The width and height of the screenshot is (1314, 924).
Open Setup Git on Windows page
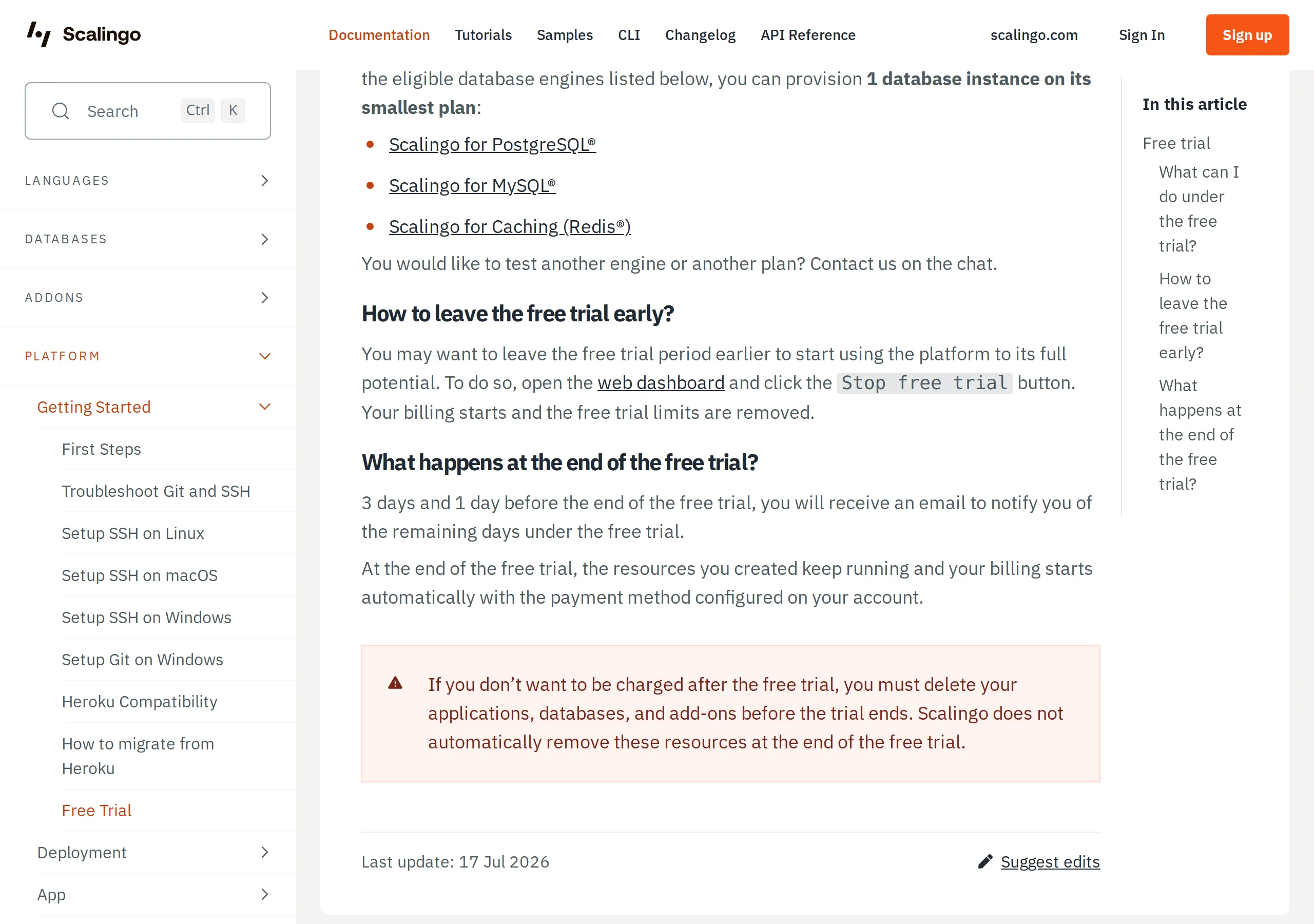coord(143,660)
